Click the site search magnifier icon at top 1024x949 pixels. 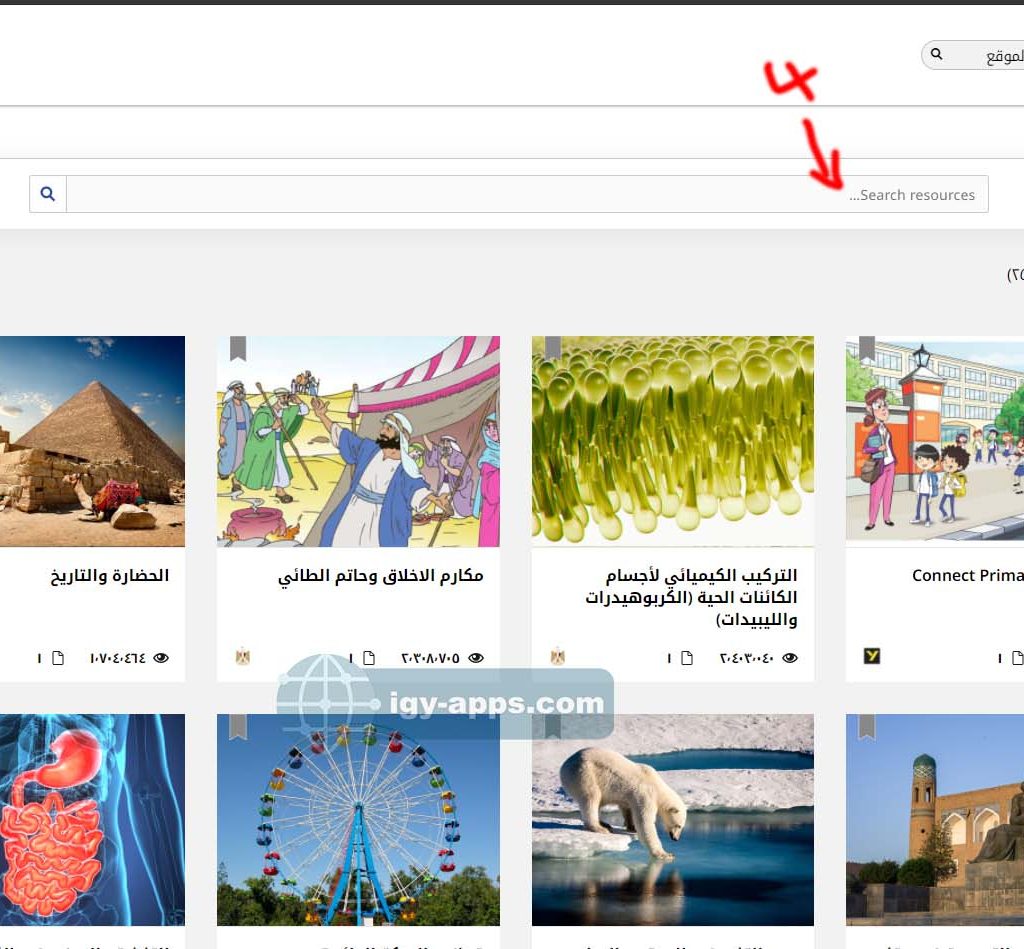(x=936, y=54)
